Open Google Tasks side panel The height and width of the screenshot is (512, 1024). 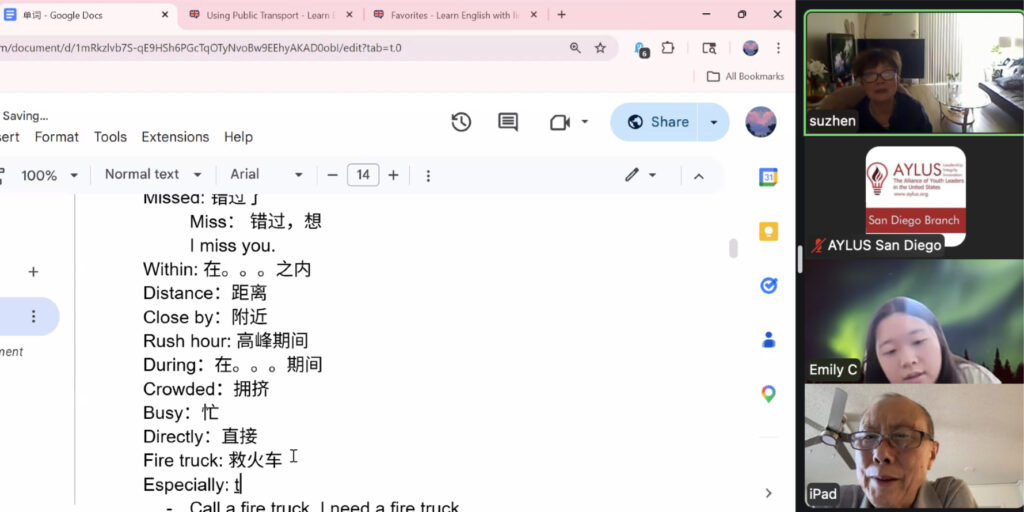[x=768, y=285]
